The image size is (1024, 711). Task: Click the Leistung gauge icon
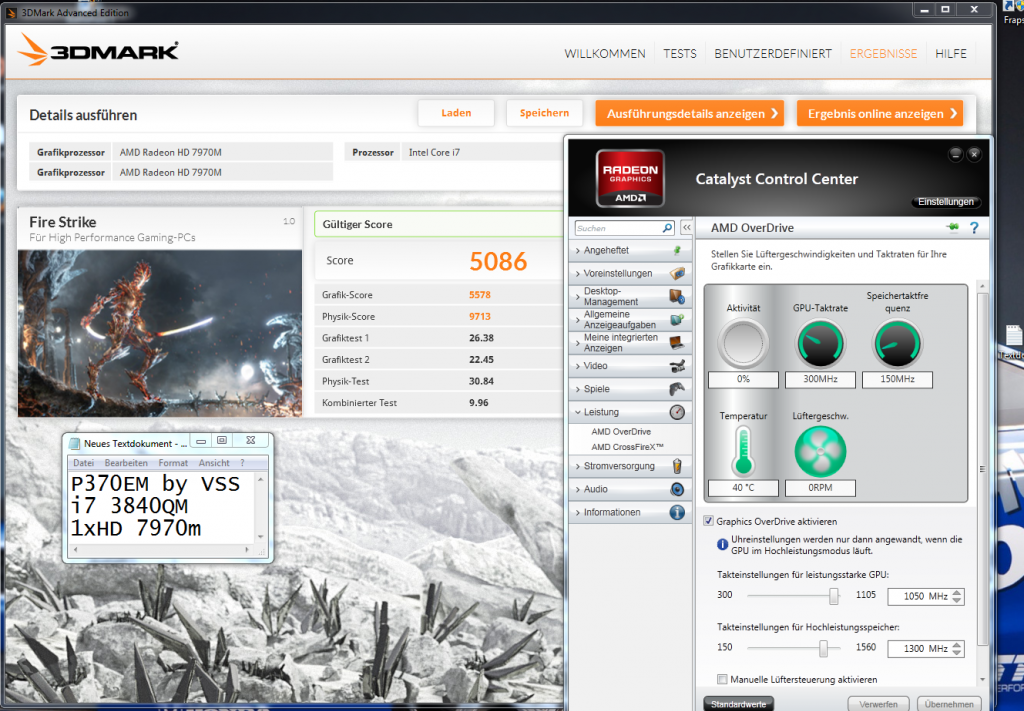click(677, 412)
